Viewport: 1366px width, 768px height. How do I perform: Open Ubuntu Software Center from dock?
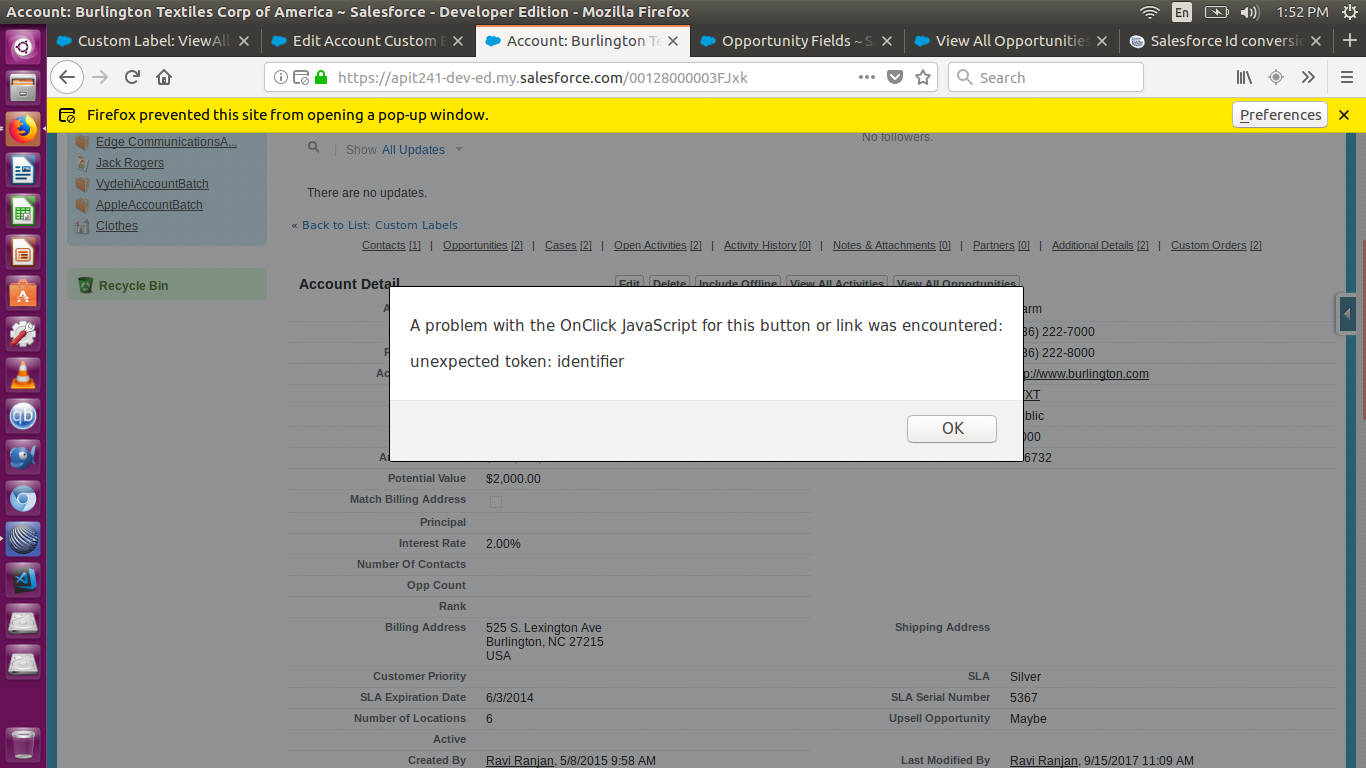click(x=23, y=293)
